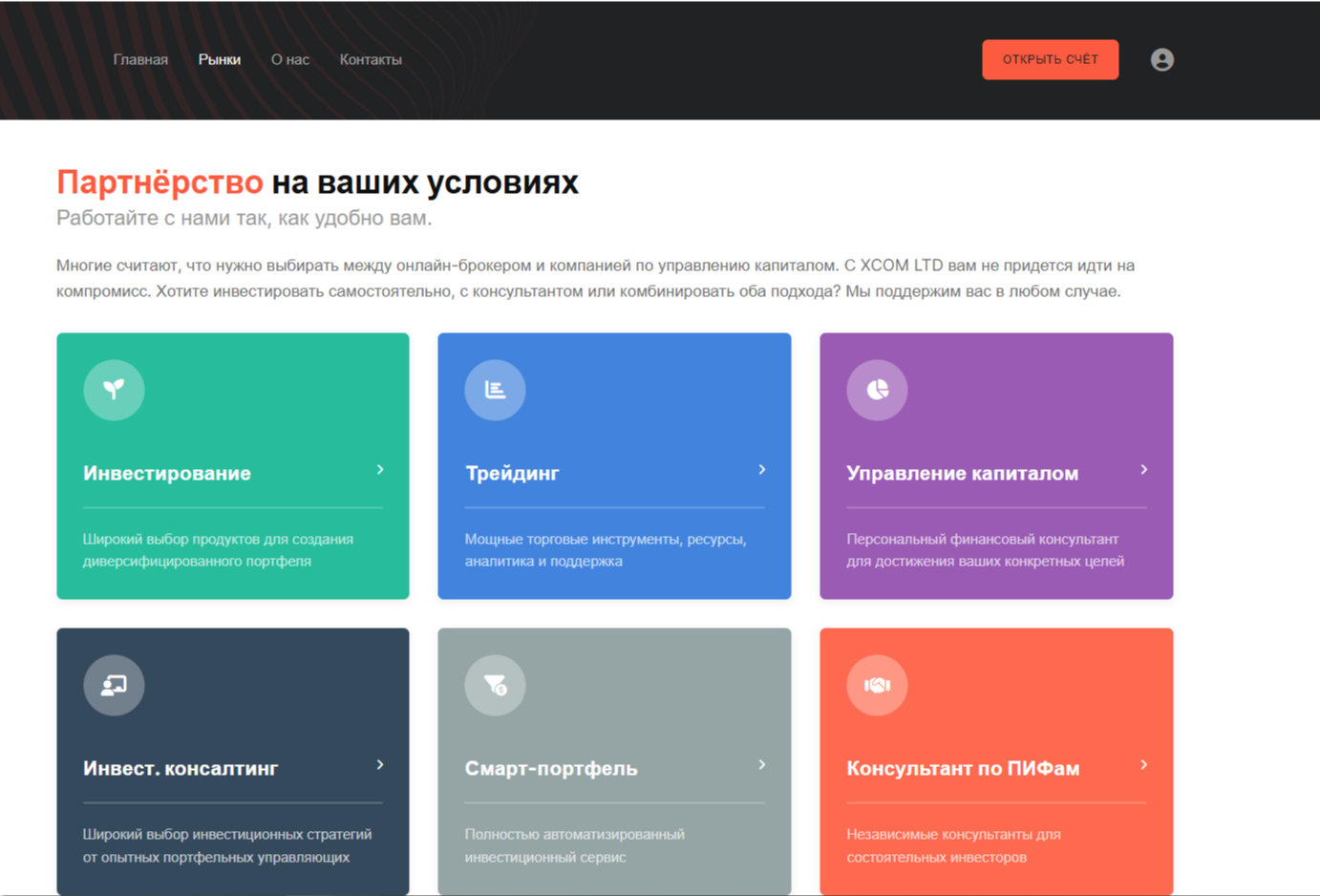Screen dimensions: 1320x896
Task: Open the Смарт-портфель card title link
Action: point(551,769)
